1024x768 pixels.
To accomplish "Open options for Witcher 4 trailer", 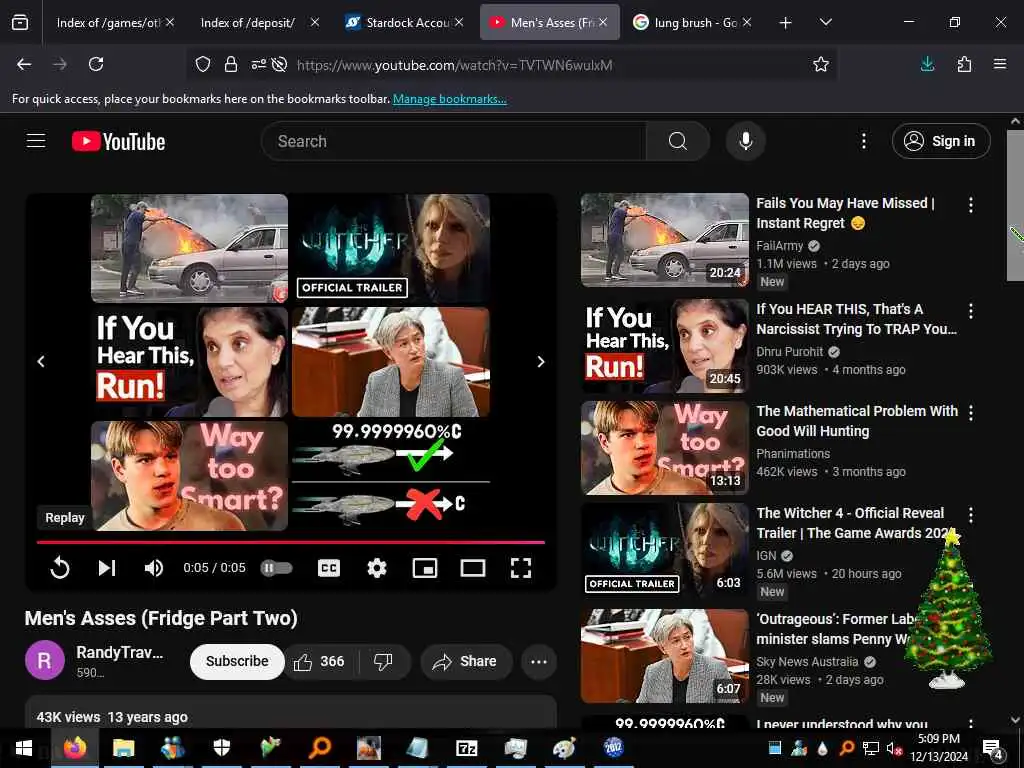I will [x=970, y=515].
